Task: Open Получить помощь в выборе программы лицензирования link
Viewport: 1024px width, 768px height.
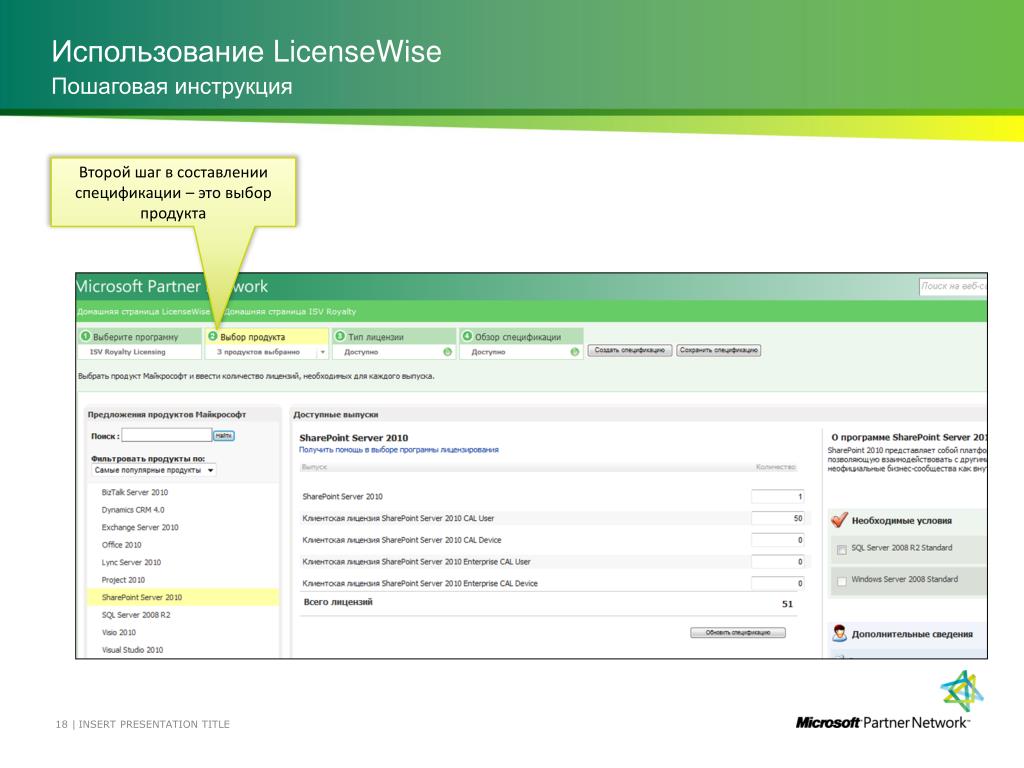Action: tap(398, 450)
